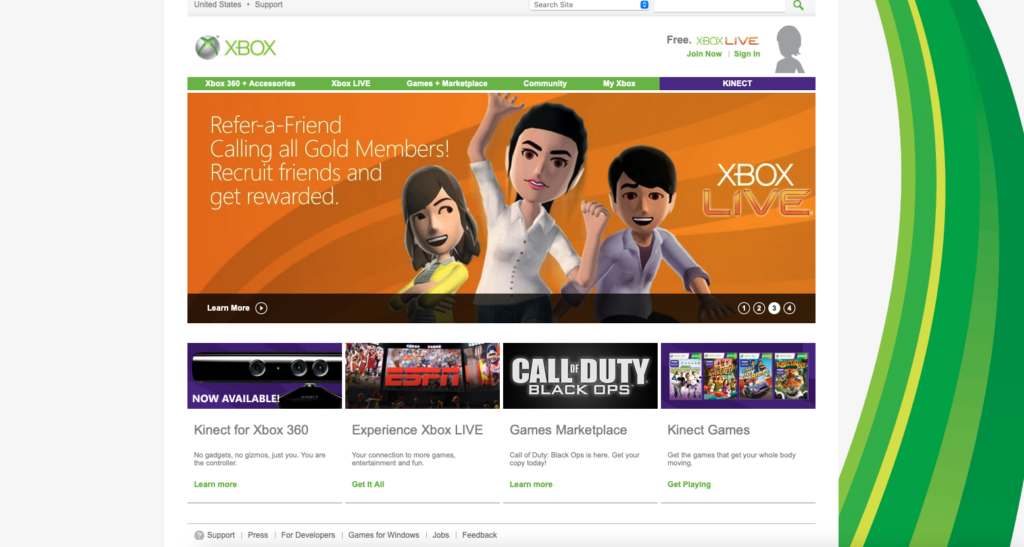The image size is (1024, 547).
Task: Go to banner slide 1
Action: click(744, 308)
